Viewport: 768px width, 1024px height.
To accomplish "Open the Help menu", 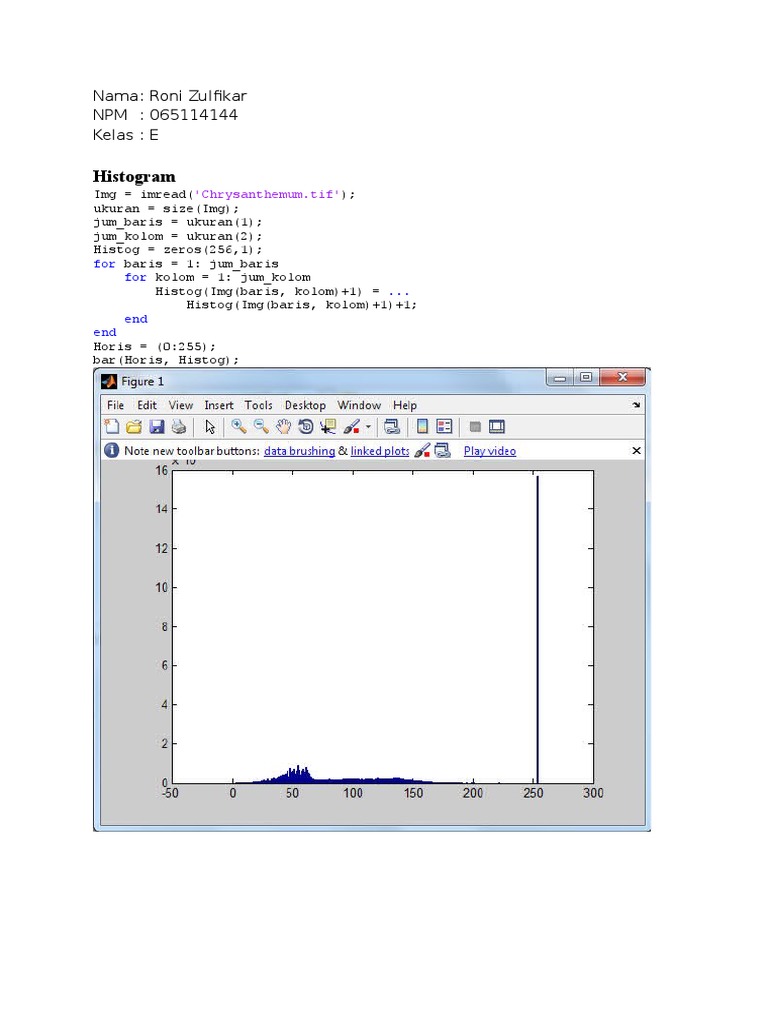I will point(405,405).
